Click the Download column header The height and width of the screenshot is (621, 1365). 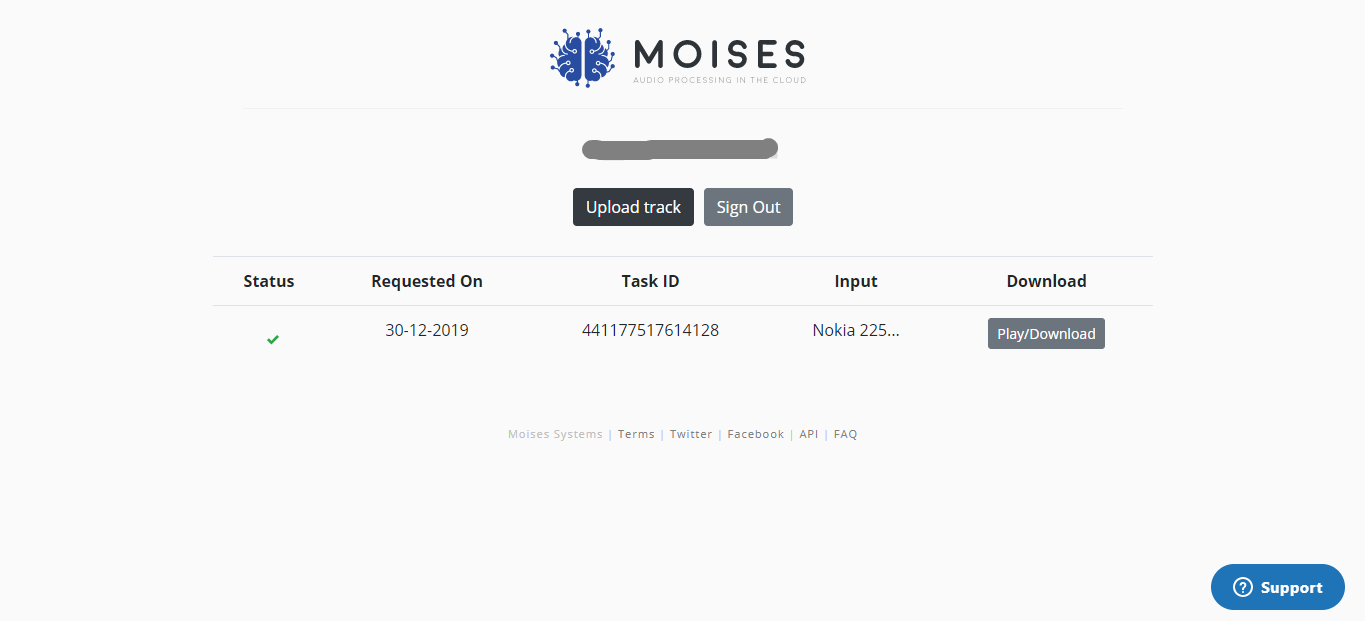point(1046,281)
